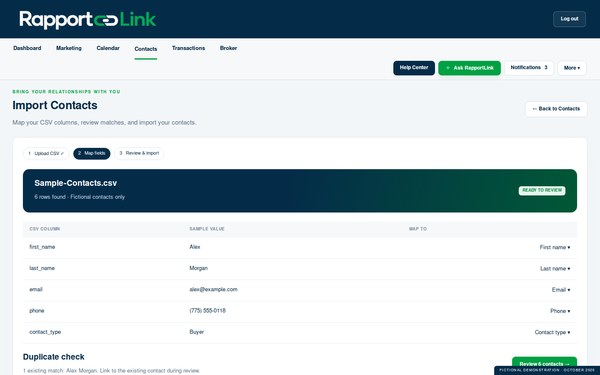Click the RapportLink chain logo icon

click(106, 21)
